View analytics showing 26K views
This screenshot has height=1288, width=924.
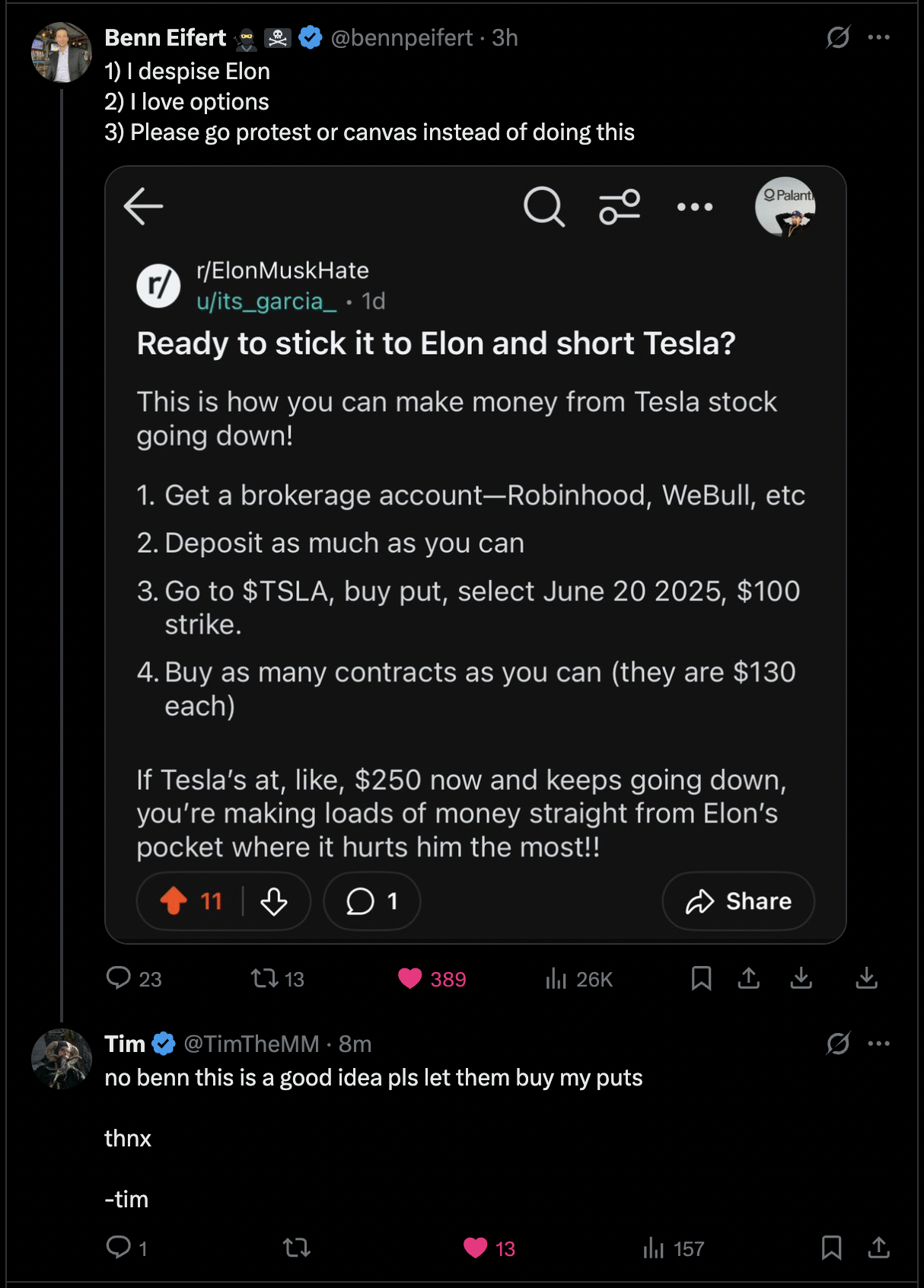[556, 978]
